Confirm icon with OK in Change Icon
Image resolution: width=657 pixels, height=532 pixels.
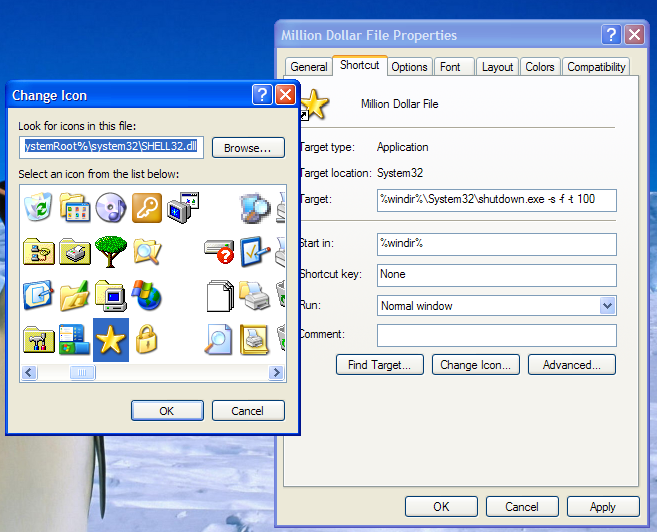(167, 411)
